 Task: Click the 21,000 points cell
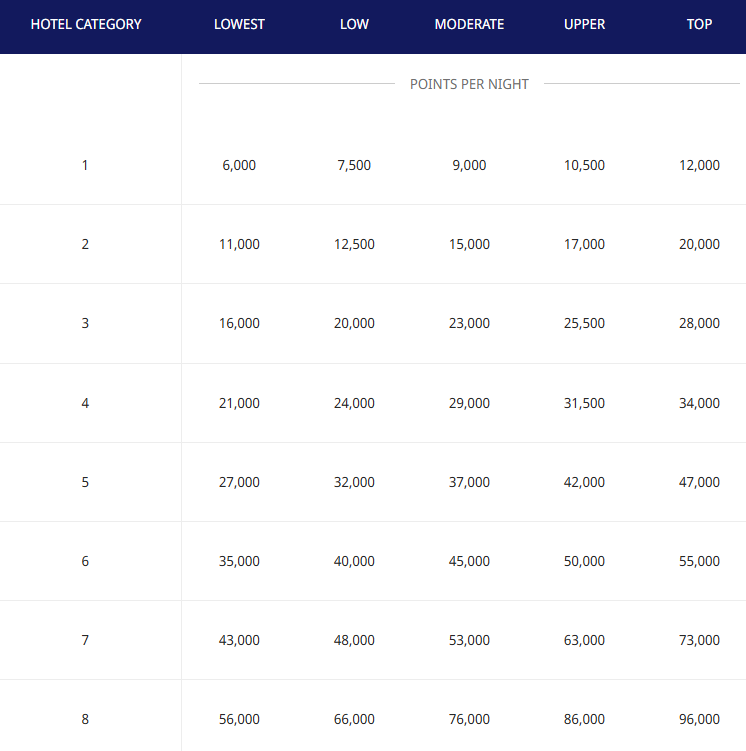tap(239, 403)
